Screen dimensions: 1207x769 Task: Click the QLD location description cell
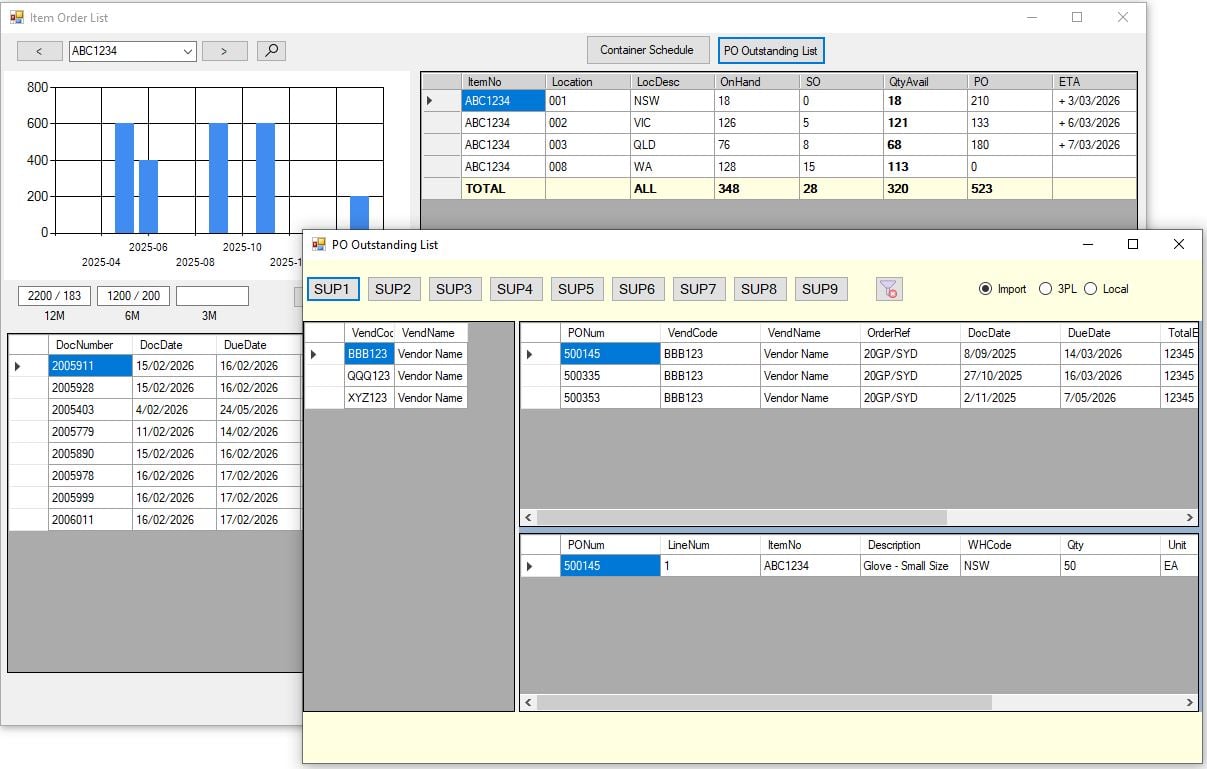click(672, 145)
